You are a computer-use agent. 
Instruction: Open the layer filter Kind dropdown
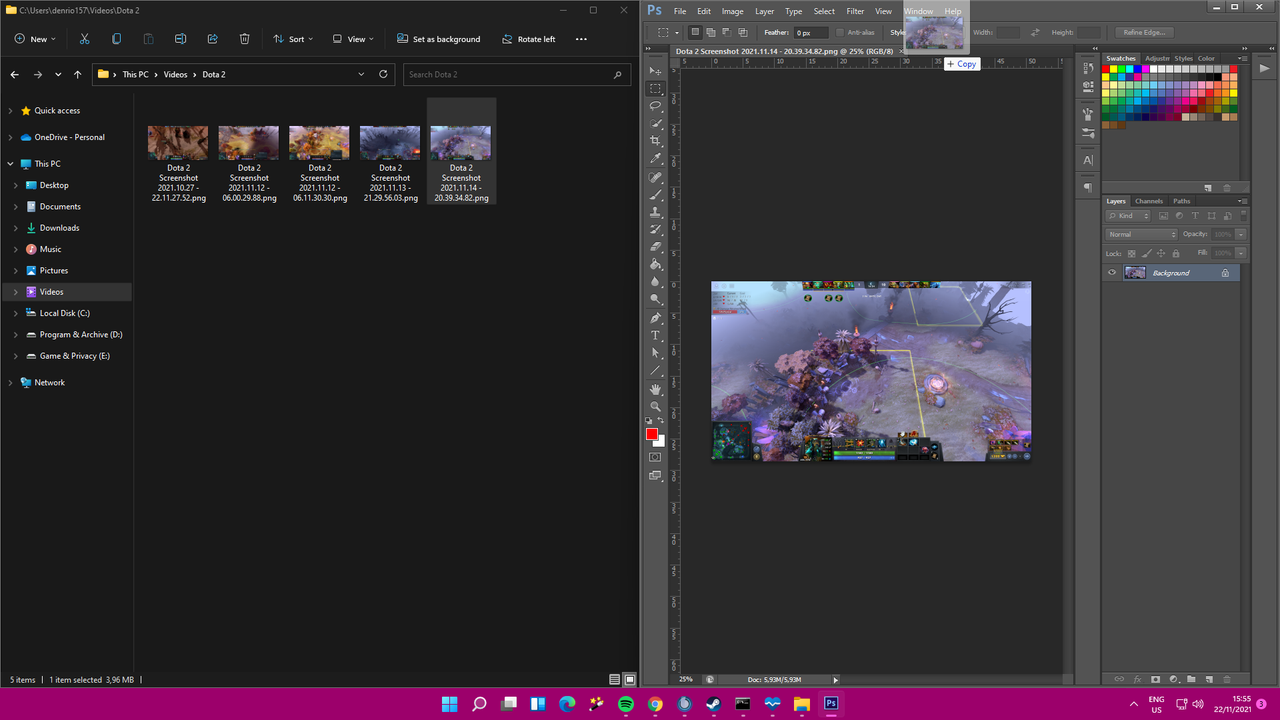click(1129, 216)
